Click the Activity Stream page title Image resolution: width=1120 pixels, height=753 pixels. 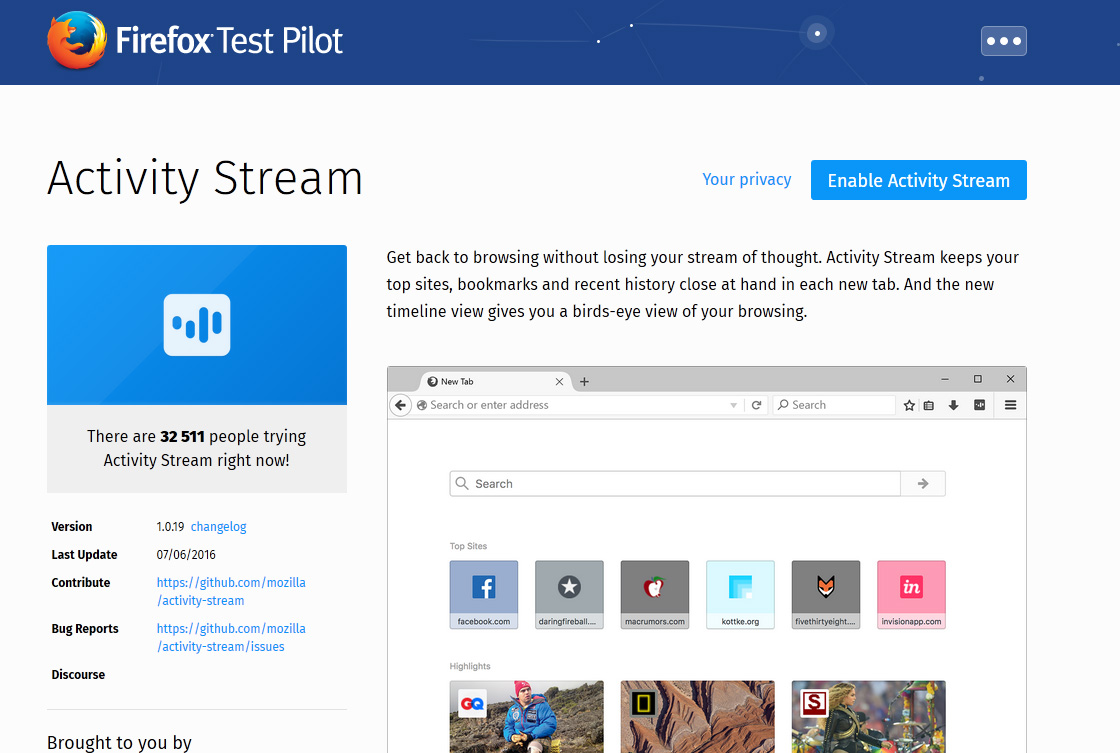pyautogui.click(x=205, y=178)
